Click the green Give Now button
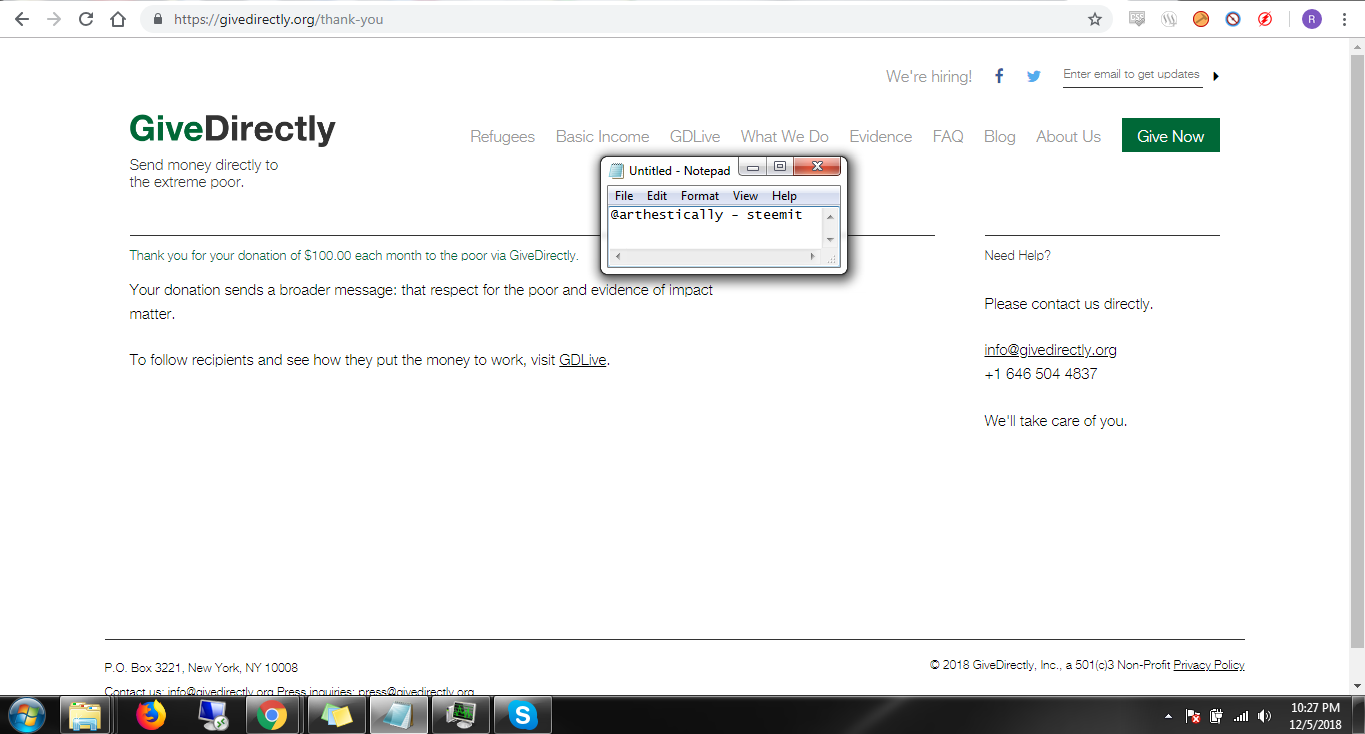Image resolution: width=1365 pixels, height=734 pixels. coord(1171,136)
